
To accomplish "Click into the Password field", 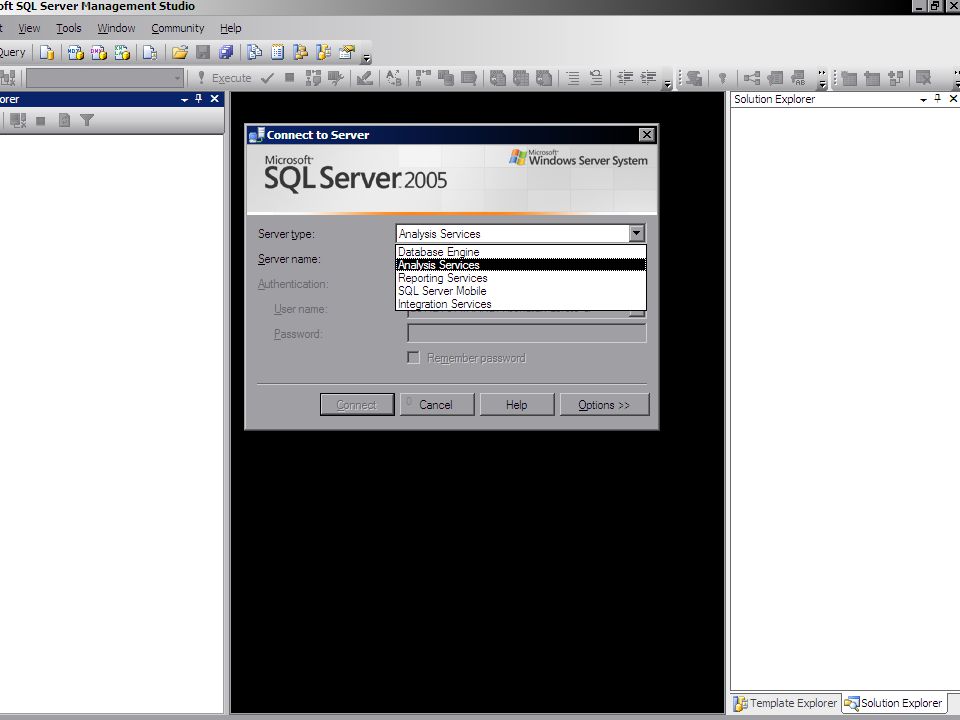I will point(527,333).
